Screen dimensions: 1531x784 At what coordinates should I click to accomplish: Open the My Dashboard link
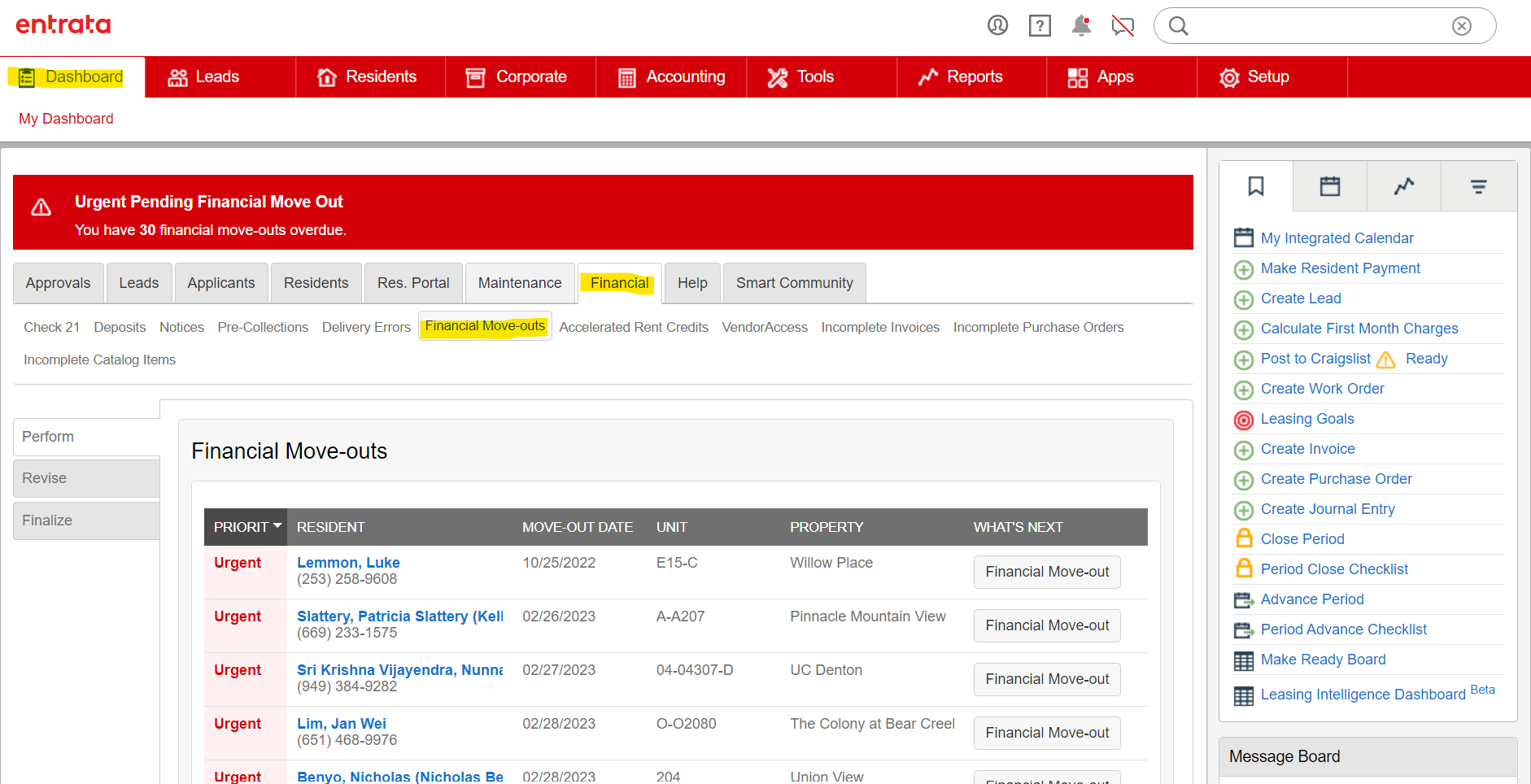pos(66,119)
